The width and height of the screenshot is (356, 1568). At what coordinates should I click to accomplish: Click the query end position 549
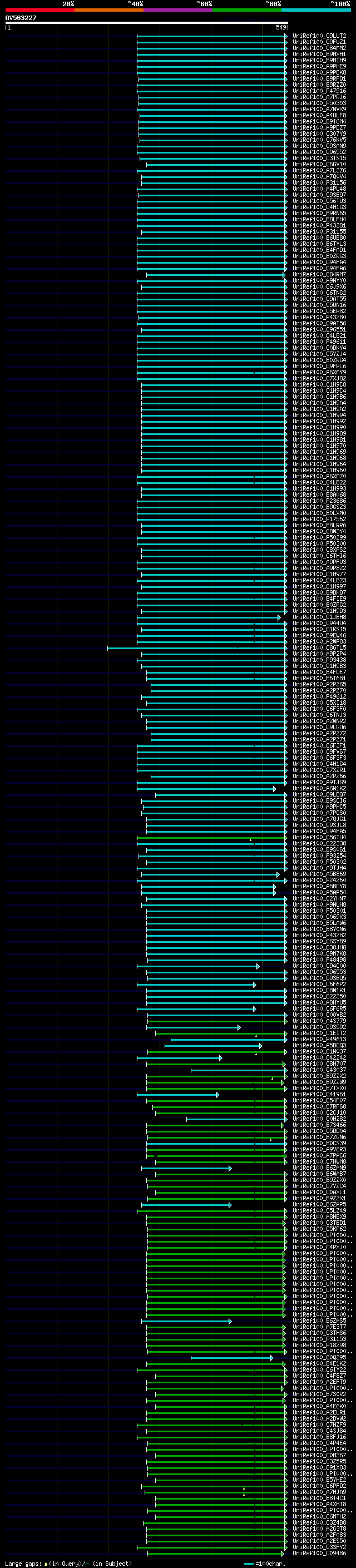point(280,27)
